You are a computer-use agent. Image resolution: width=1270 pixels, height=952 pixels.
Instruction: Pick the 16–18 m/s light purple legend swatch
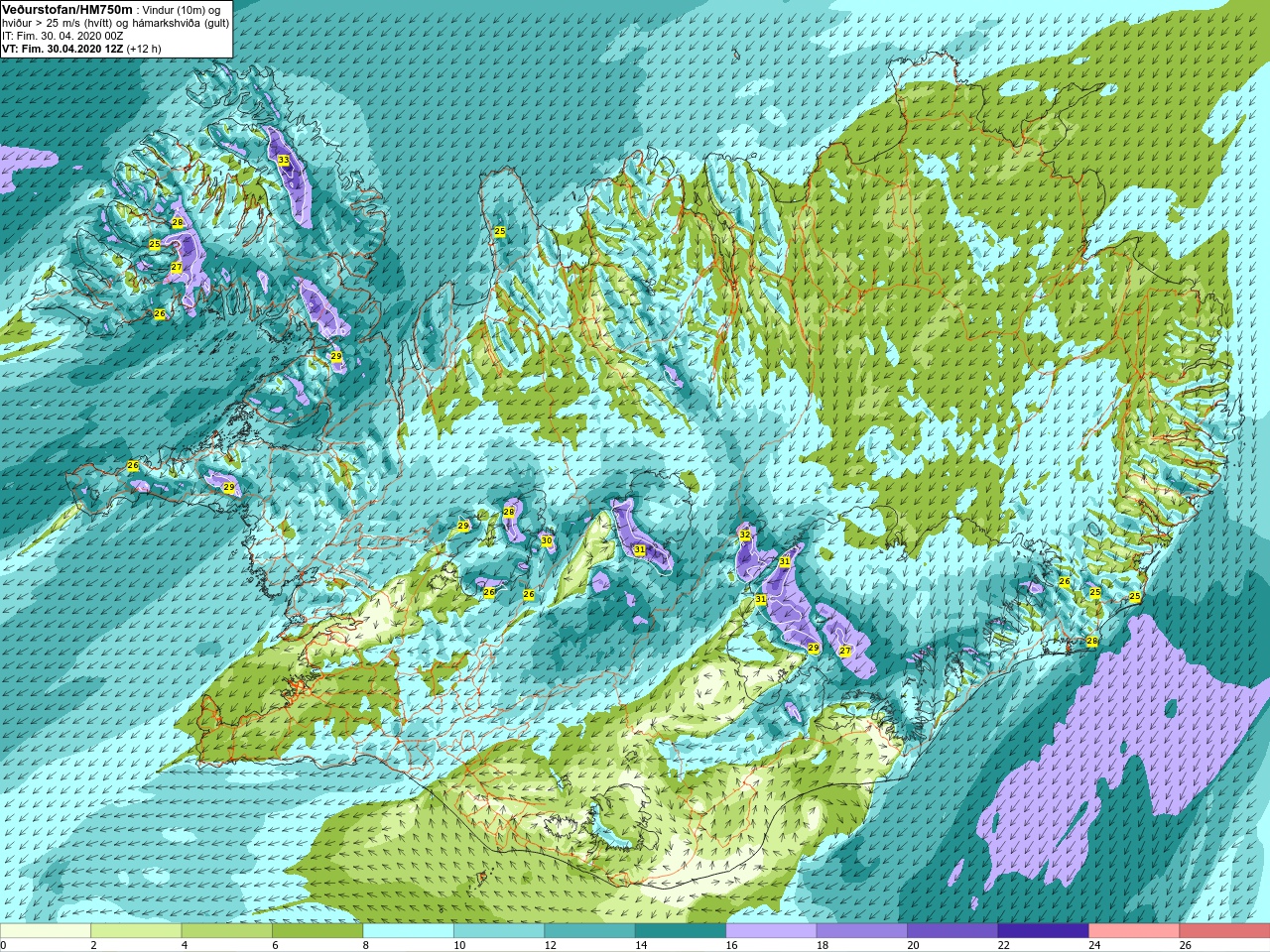coord(771,931)
